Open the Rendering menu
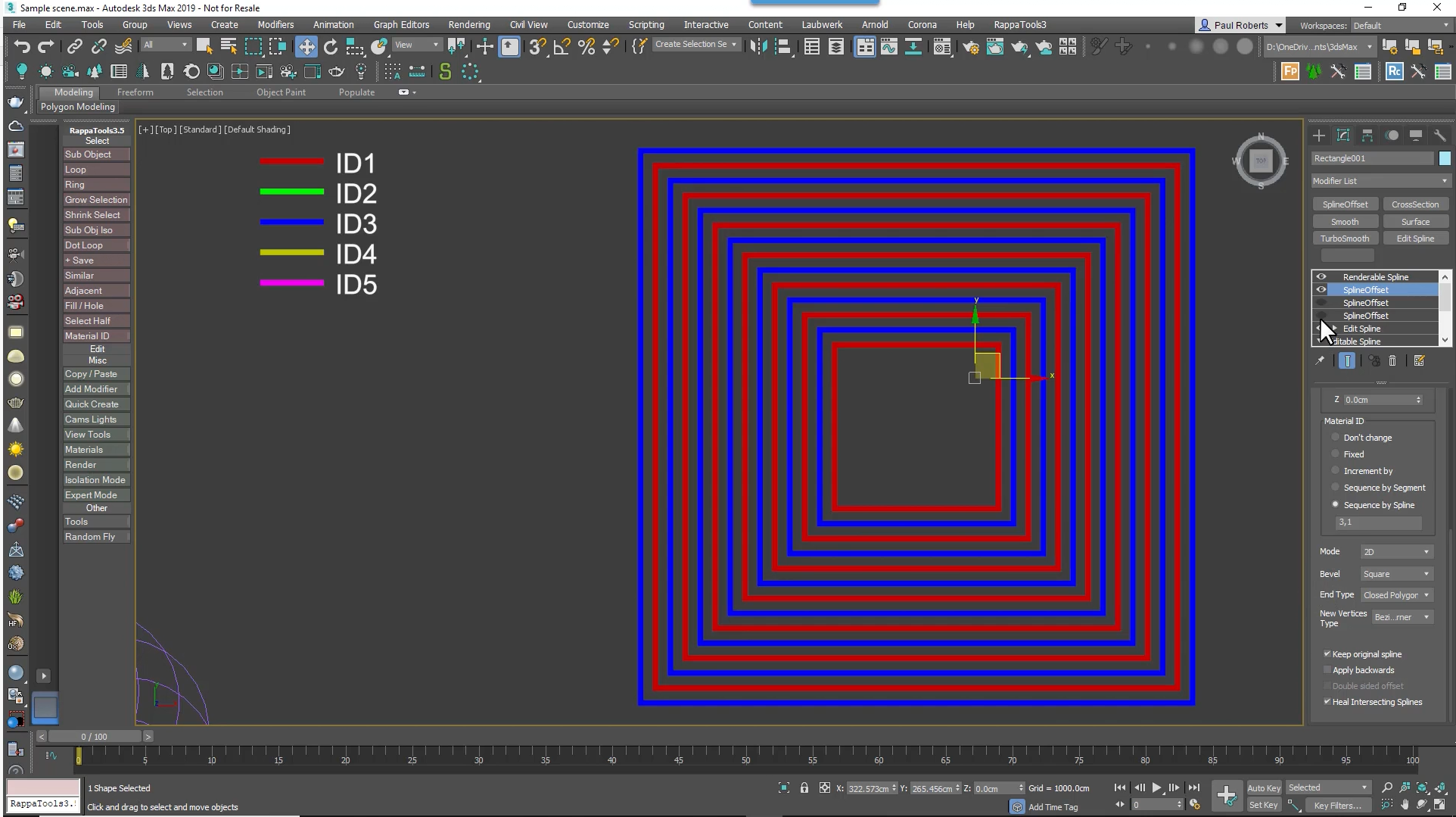 tap(468, 25)
